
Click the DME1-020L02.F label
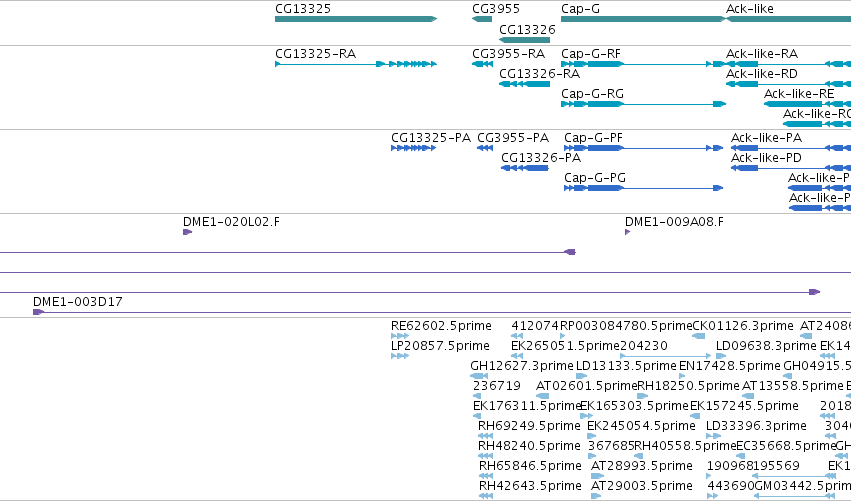tap(231, 222)
